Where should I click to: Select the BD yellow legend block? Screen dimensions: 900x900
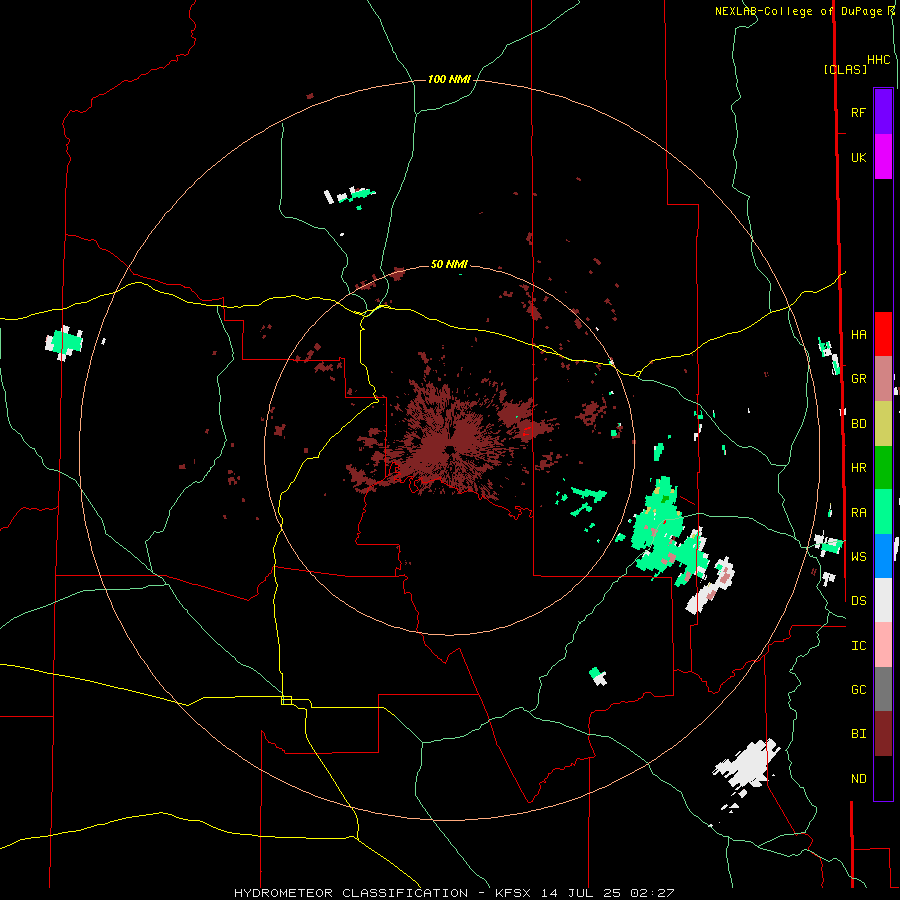(x=883, y=424)
